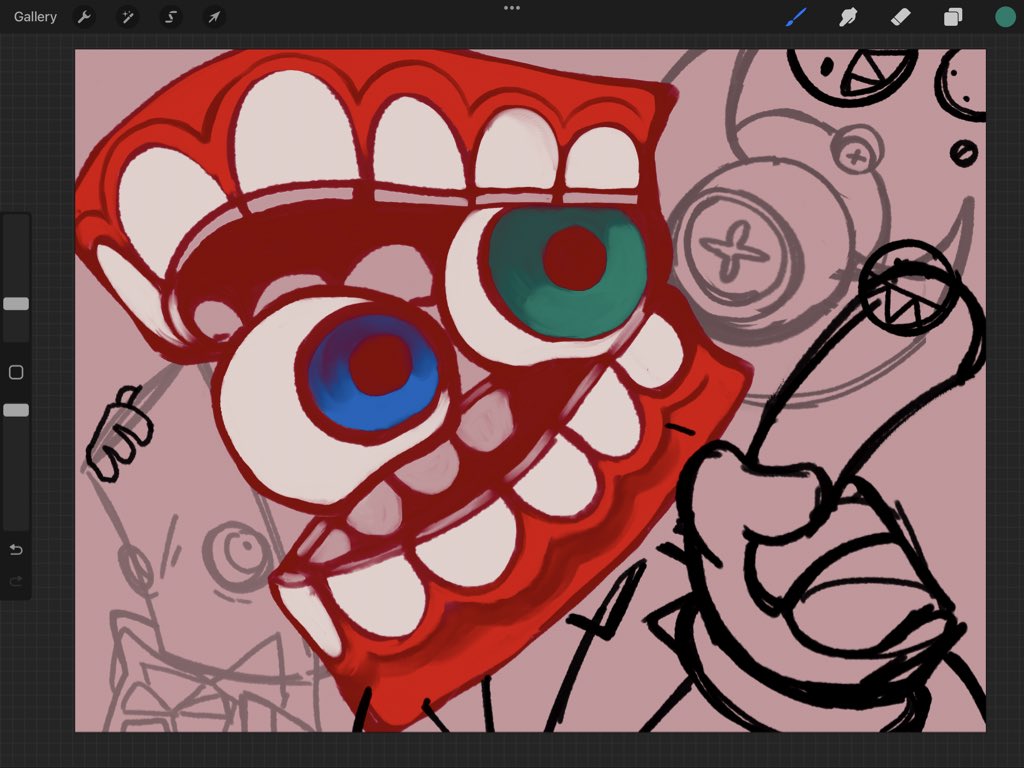Tap the three-dot multitasking menu
Viewport: 1024px width, 768px height.
(x=512, y=8)
